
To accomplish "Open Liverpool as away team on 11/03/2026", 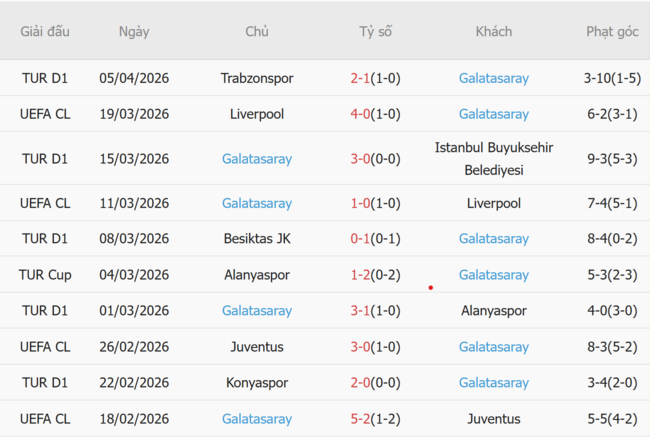I will tap(493, 203).
